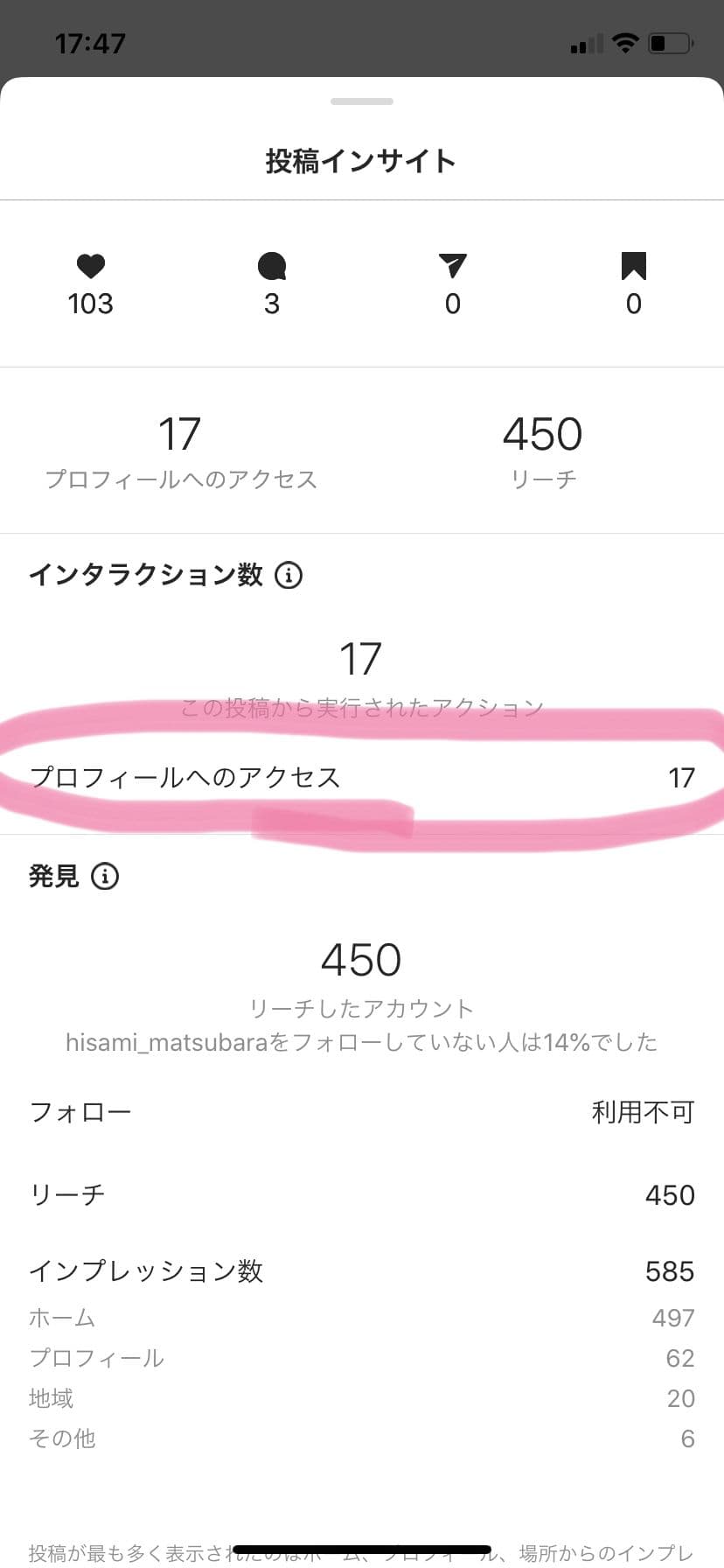The image size is (724, 1568).
Task: Tap the 地域 impressions row
Action: (361, 1397)
